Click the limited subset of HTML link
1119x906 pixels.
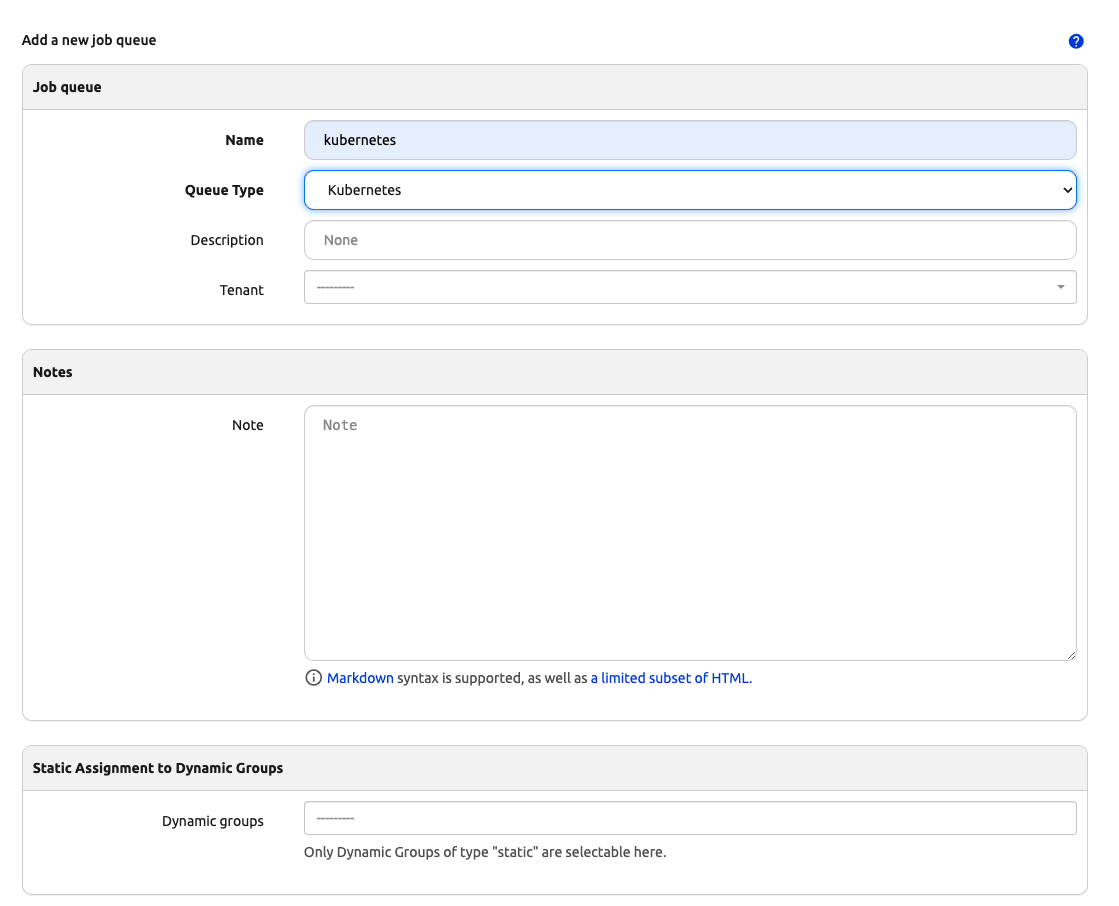click(x=671, y=678)
